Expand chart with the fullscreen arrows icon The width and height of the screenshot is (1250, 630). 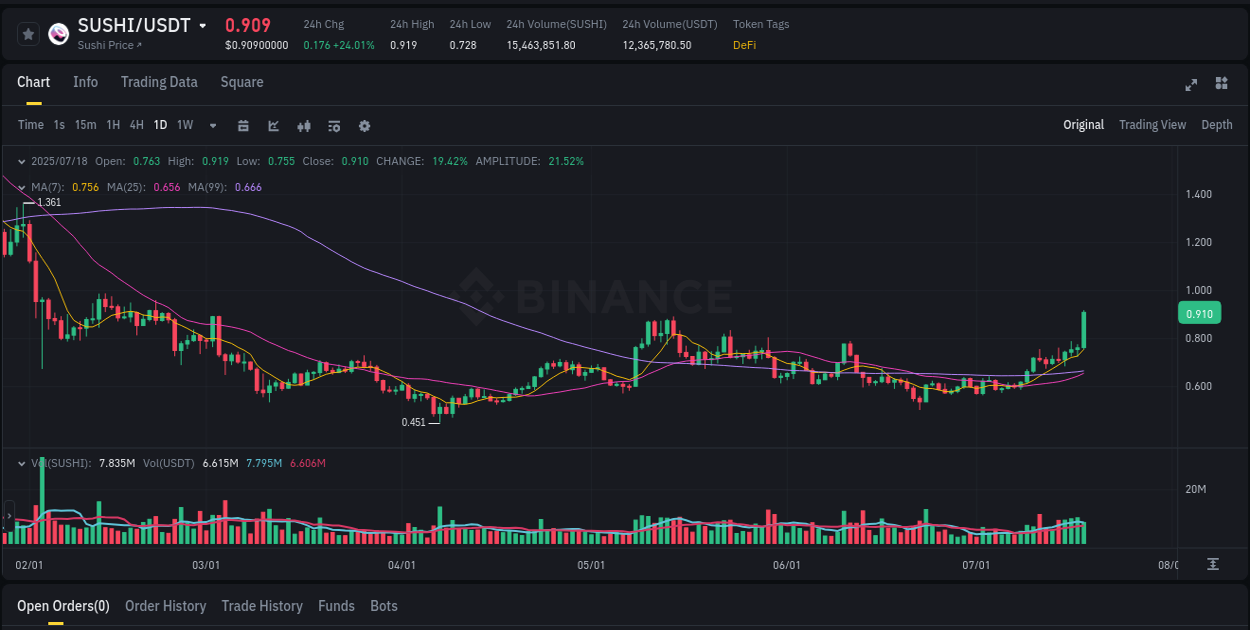1191,84
